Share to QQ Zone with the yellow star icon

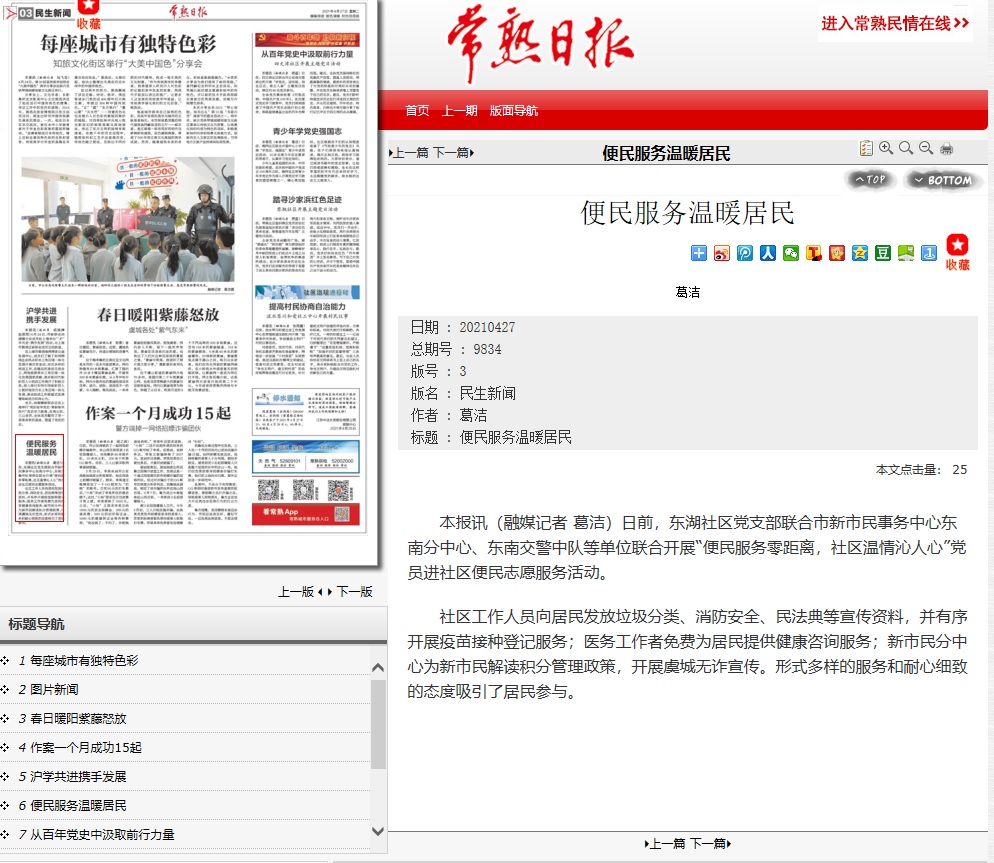click(x=860, y=253)
